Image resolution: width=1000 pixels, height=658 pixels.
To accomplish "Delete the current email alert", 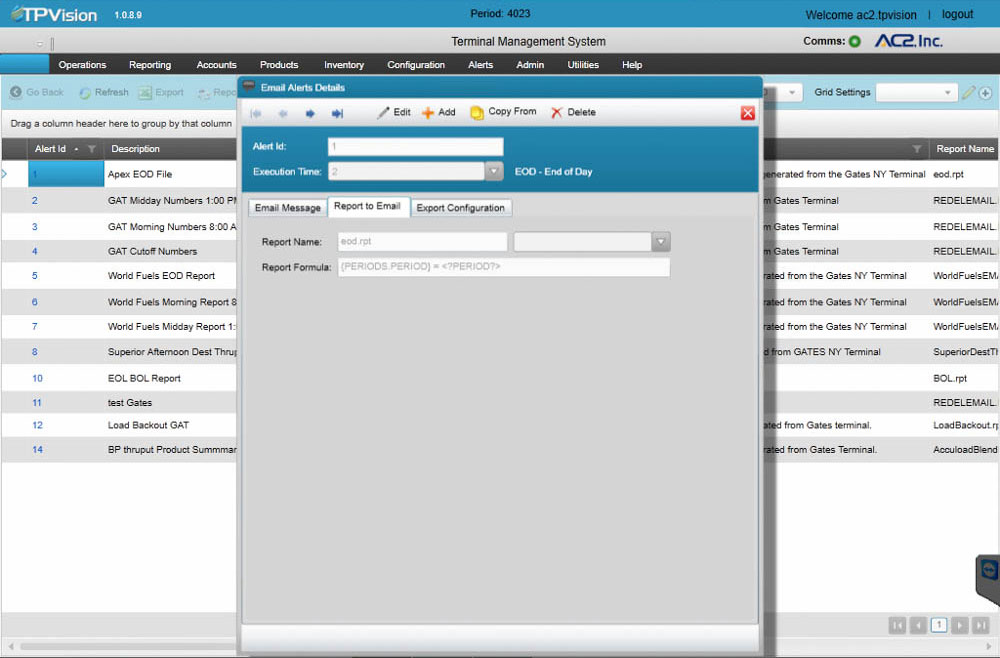I will [x=572, y=112].
